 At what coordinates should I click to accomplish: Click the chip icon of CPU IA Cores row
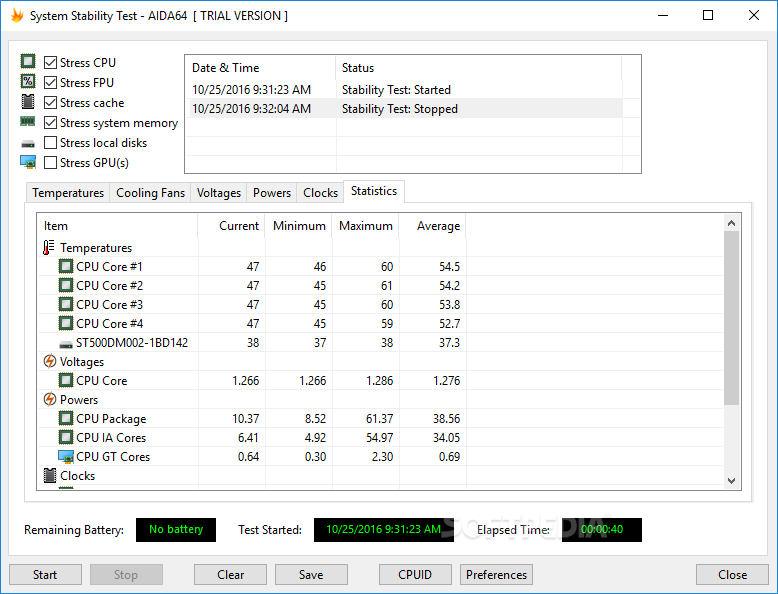pos(65,437)
